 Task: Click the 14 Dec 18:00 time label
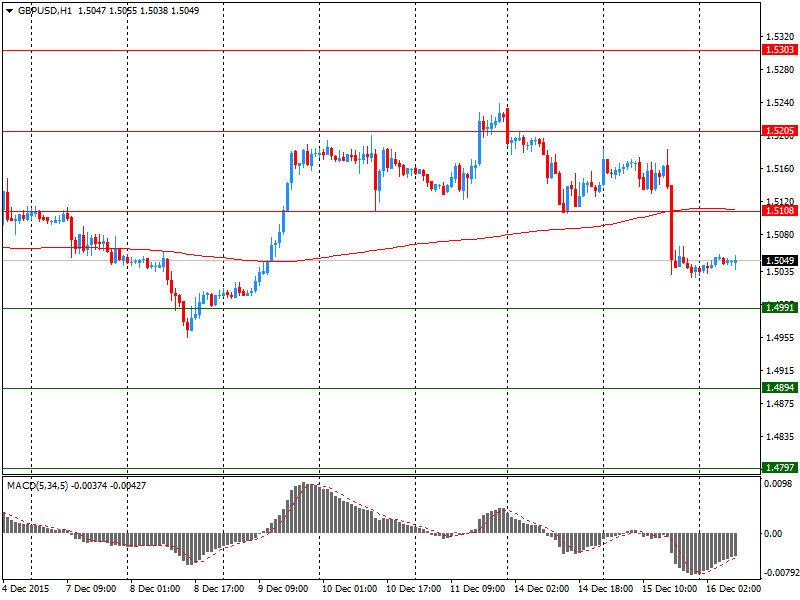606,589
